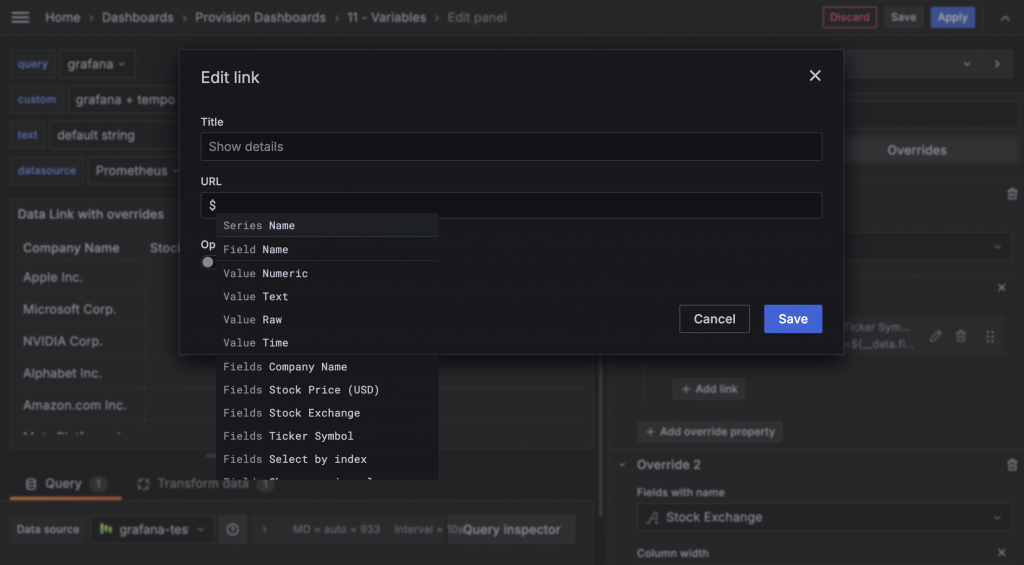The height and width of the screenshot is (565, 1024).
Task: Click the Amazon.com Inc. table cell
Action: [x=74, y=406]
